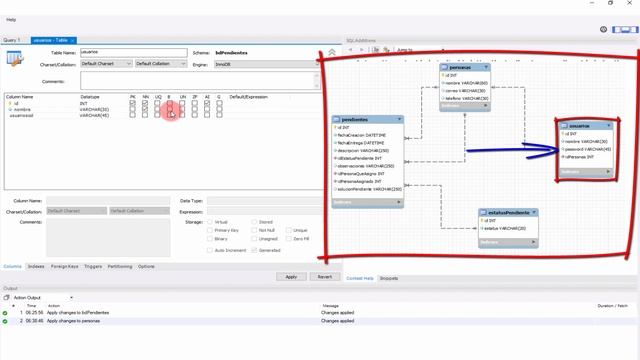
Task: Click the green success icon of output row 1
Action: coord(5,313)
